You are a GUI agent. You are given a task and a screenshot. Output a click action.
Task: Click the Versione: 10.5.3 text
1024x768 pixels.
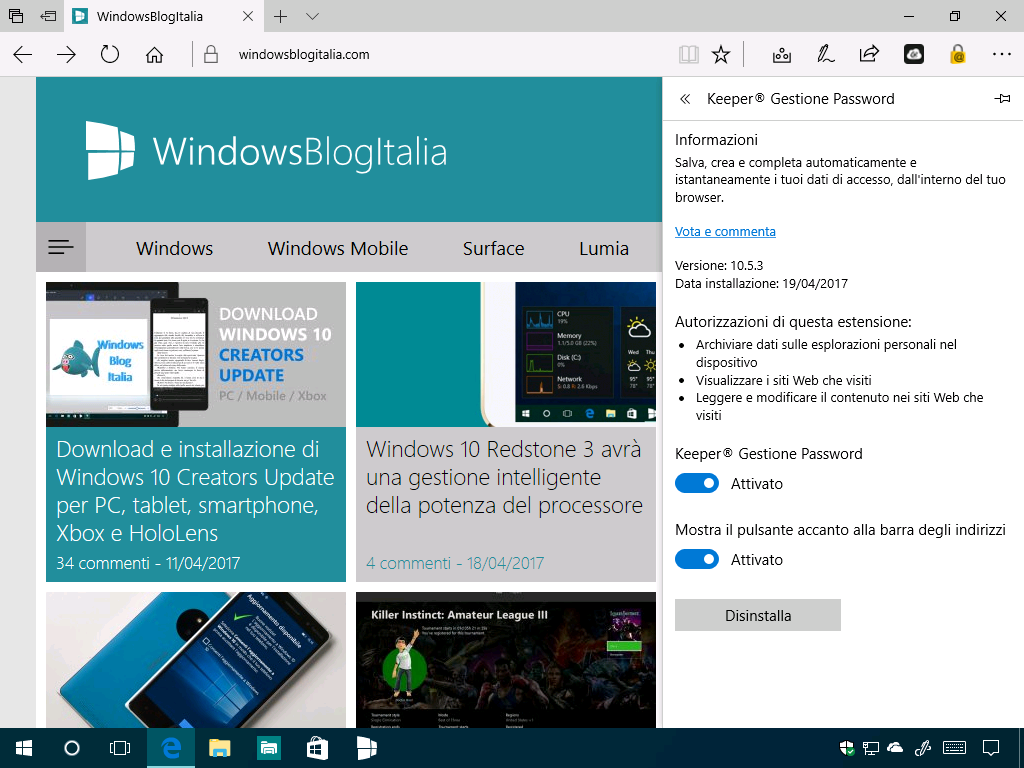click(719, 266)
